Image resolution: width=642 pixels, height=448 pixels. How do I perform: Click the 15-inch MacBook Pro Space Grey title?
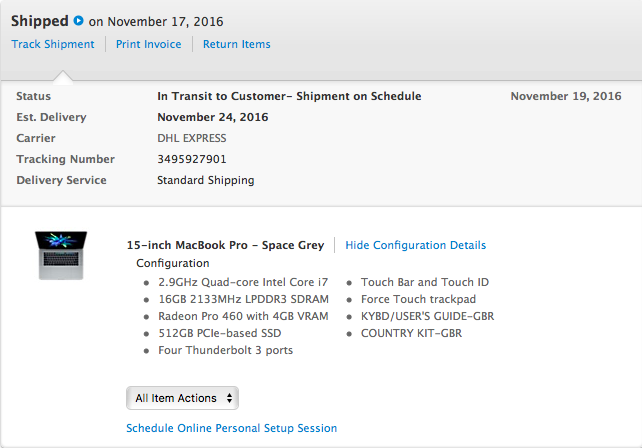(x=225, y=245)
